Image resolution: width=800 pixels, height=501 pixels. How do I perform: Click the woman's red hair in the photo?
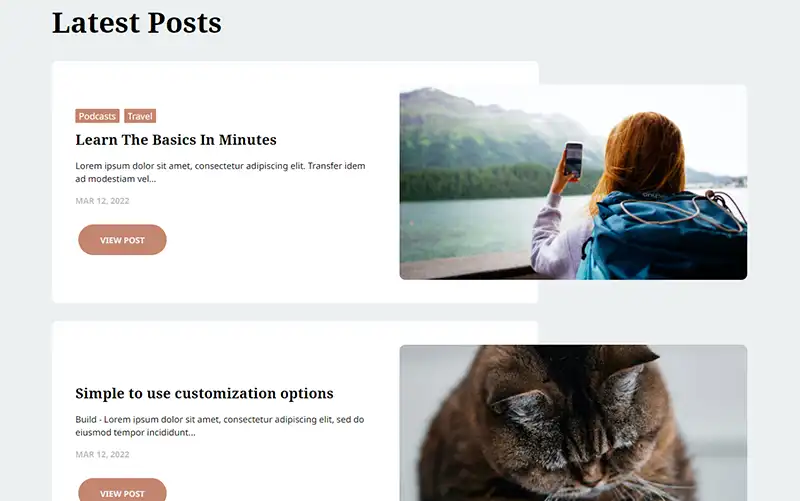click(643, 153)
